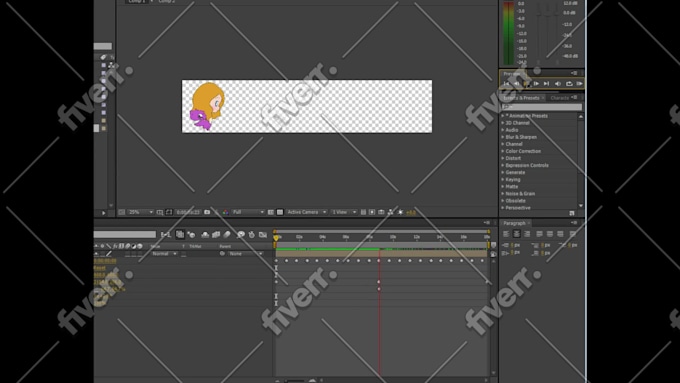Toggle the loop option in Preview
This screenshot has height=383, width=680.
click(569, 84)
